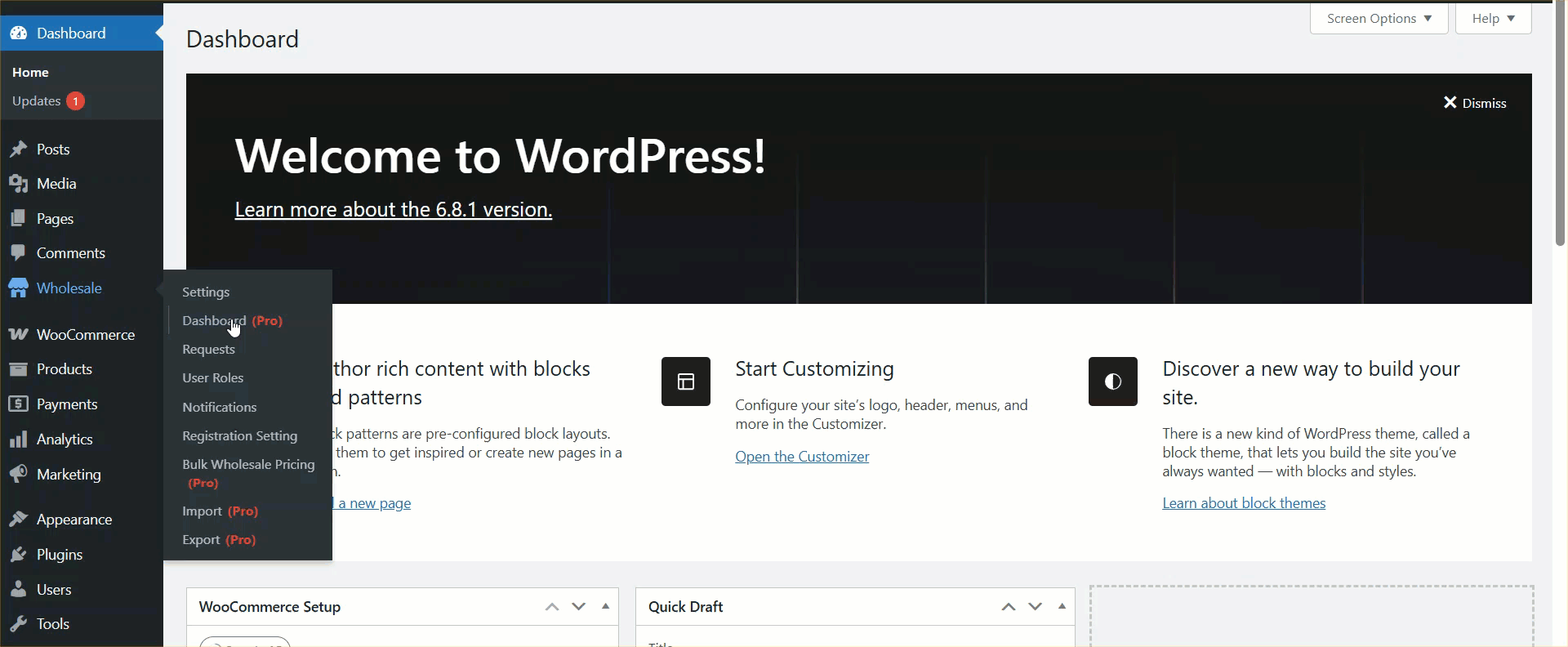Open the Appearance menu
This screenshot has width=1568, height=647.
[x=74, y=520]
